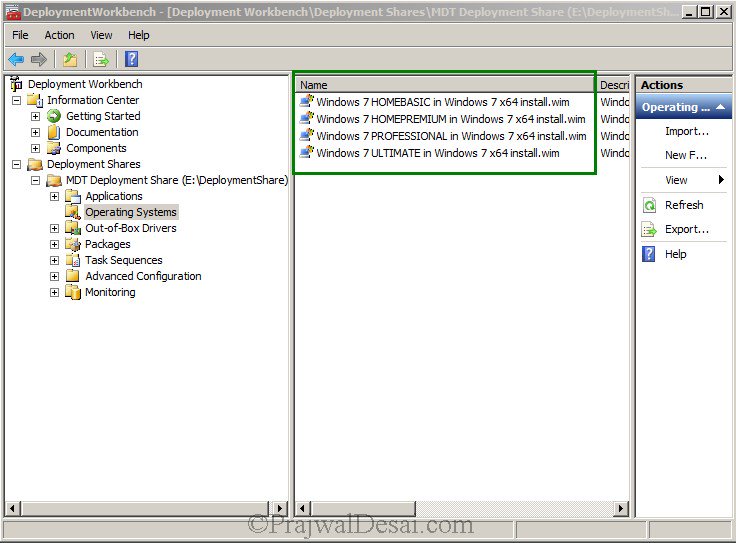Screen dimensions: 736x543
Task: Collapse the Deployment Shares node
Action: click(16, 164)
